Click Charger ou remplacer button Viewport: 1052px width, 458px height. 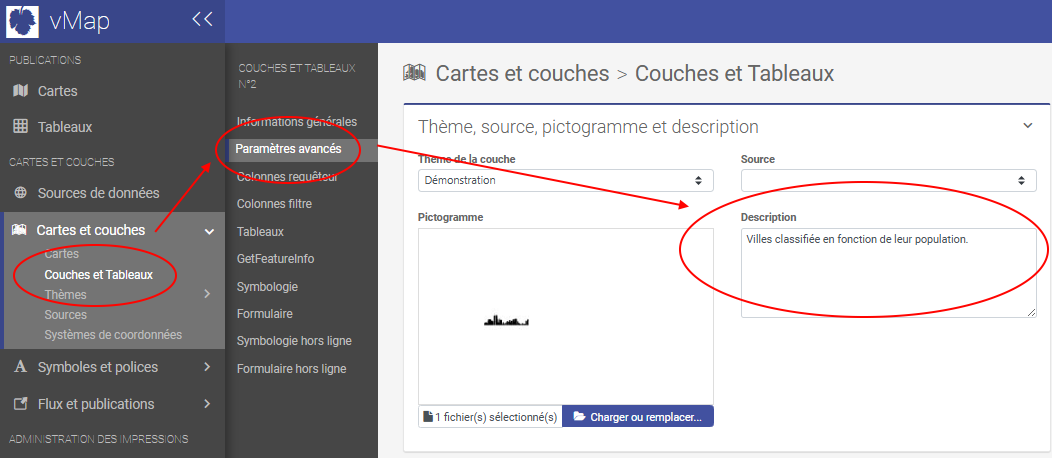coord(638,416)
